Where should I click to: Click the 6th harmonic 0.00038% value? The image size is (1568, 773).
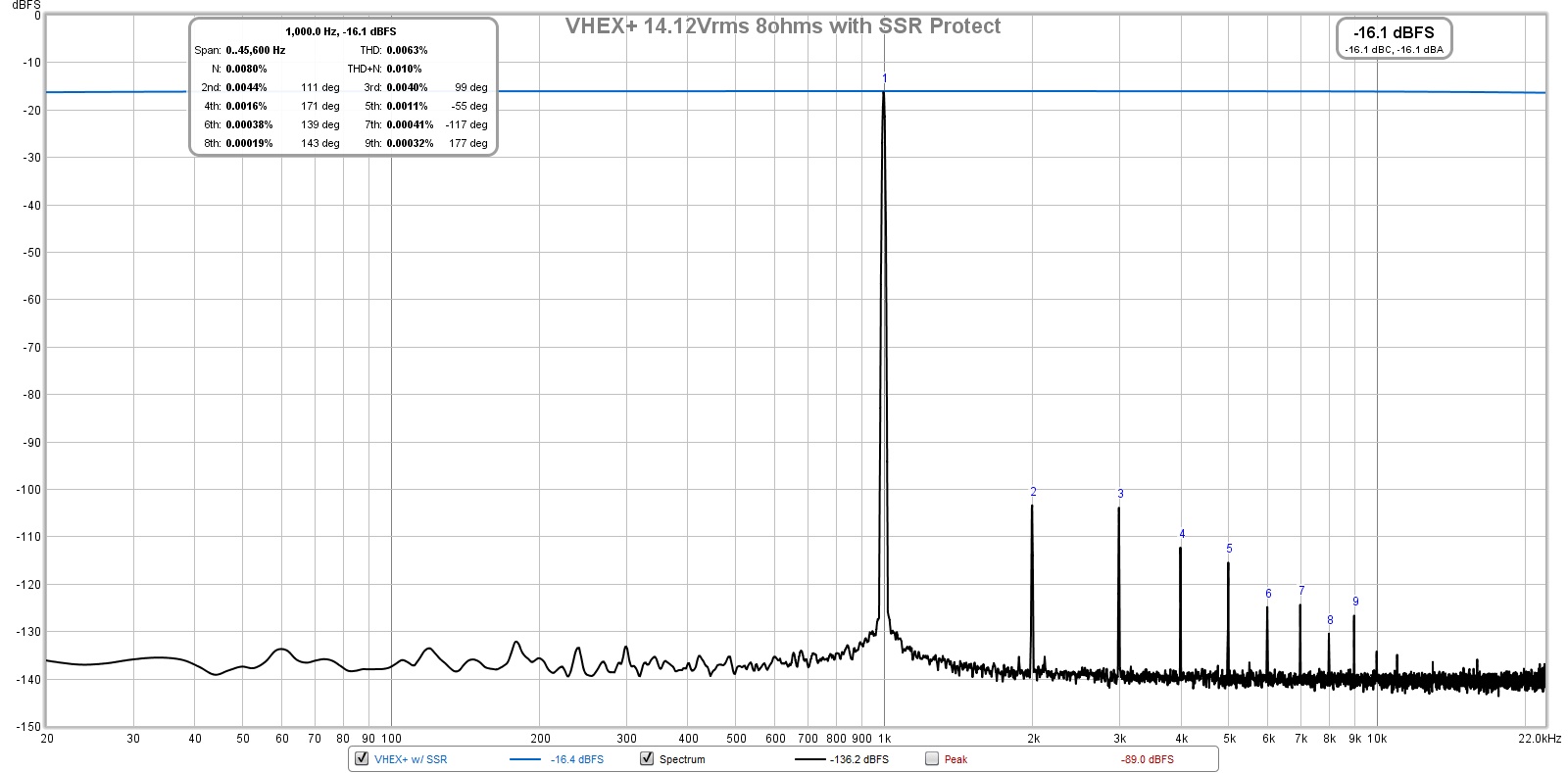(249, 124)
